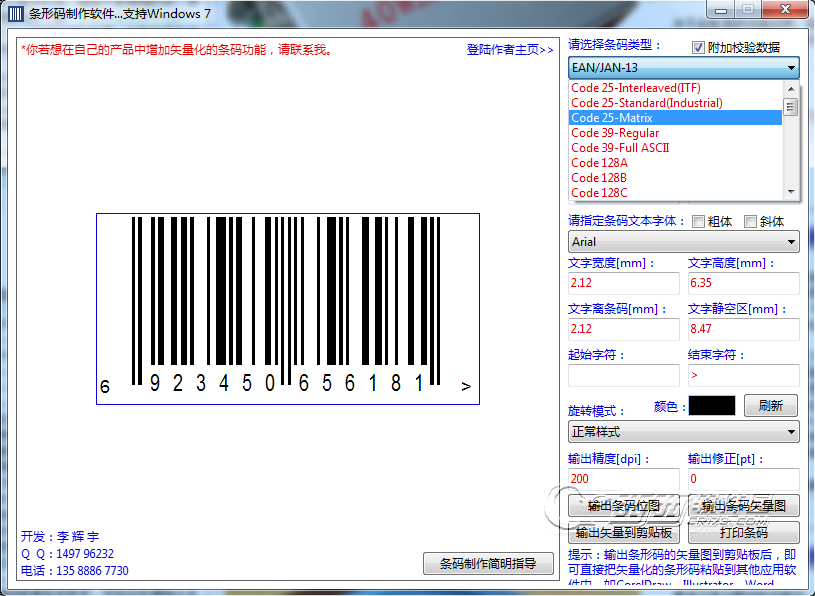Enable the 粗体 bold checkbox
Screen dimensions: 815x596
pyautogui.click(x=698, y=222)
